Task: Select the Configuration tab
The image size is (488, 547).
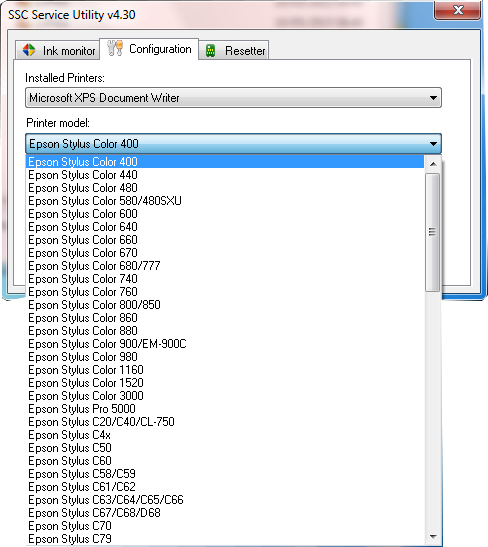Action: pos(149,49)
